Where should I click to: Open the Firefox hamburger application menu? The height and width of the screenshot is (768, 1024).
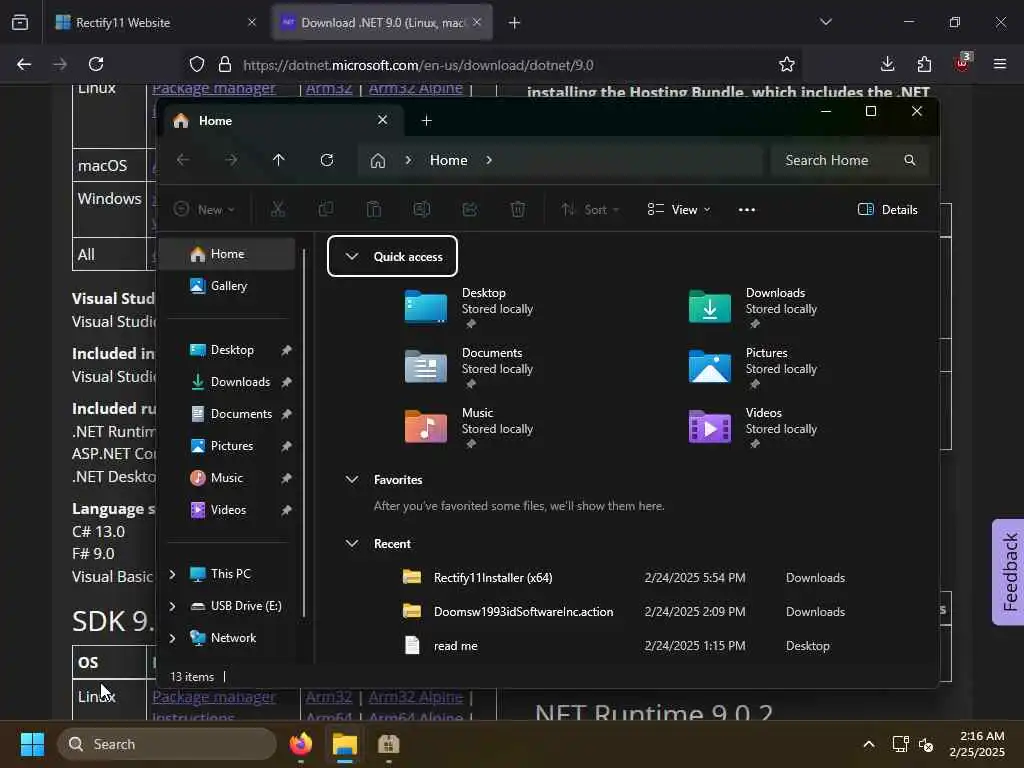pos(1000,64)
